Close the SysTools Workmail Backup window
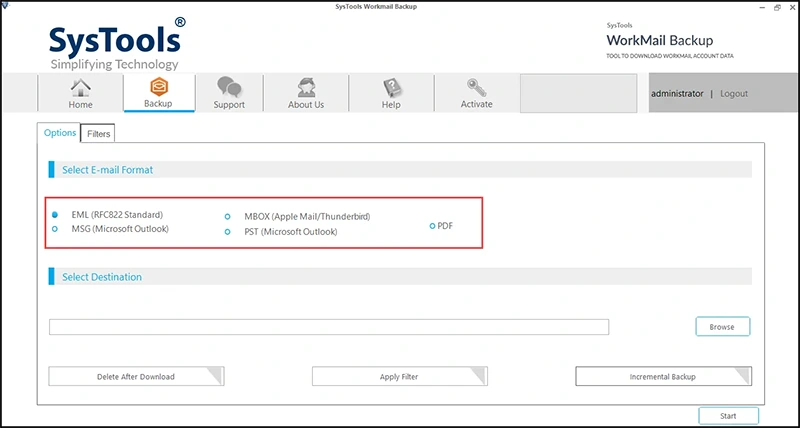Viewport: 800px width, 428px height. [x=792, y=7]
